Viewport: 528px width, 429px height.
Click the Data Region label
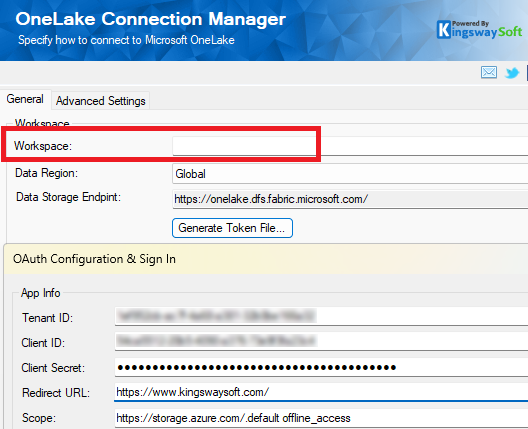click(x=46, y=173)
